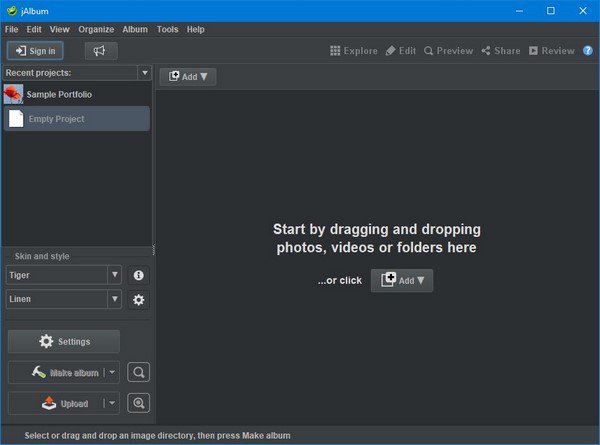Switch to Edit view
600x445 pixels.
pyautogui.click(x=401, y=51)
